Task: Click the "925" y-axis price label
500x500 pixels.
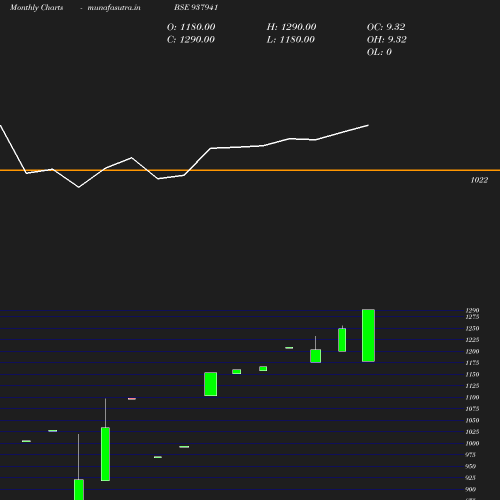Action: pyautogui.click(x=470, y=478)
